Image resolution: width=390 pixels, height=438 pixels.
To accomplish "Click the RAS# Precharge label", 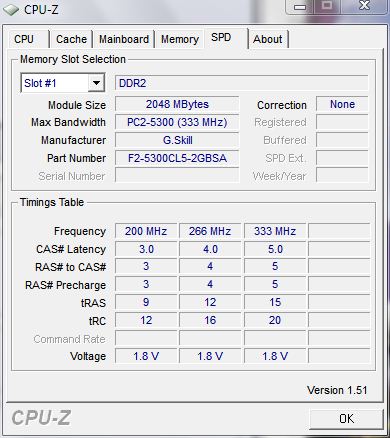I will pyautogui.click(x=66, y=285).
